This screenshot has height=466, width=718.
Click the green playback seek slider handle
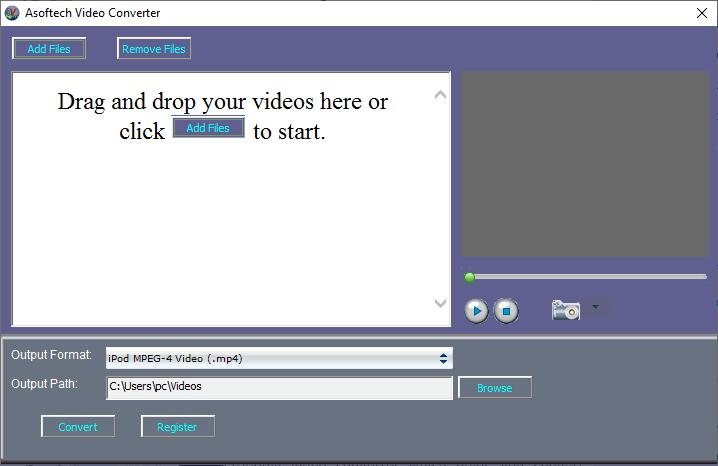[469, 277]
